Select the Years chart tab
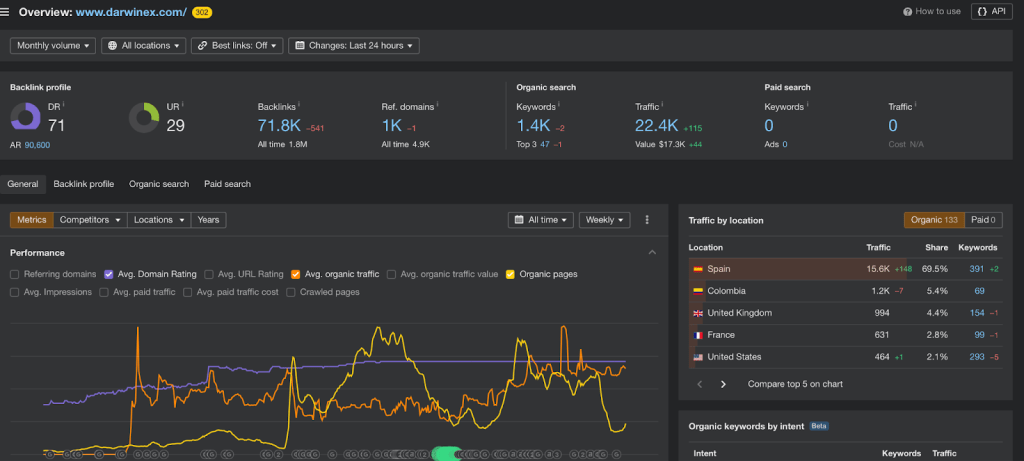This screenshot has width=1024, height=461. coord(208,220)
